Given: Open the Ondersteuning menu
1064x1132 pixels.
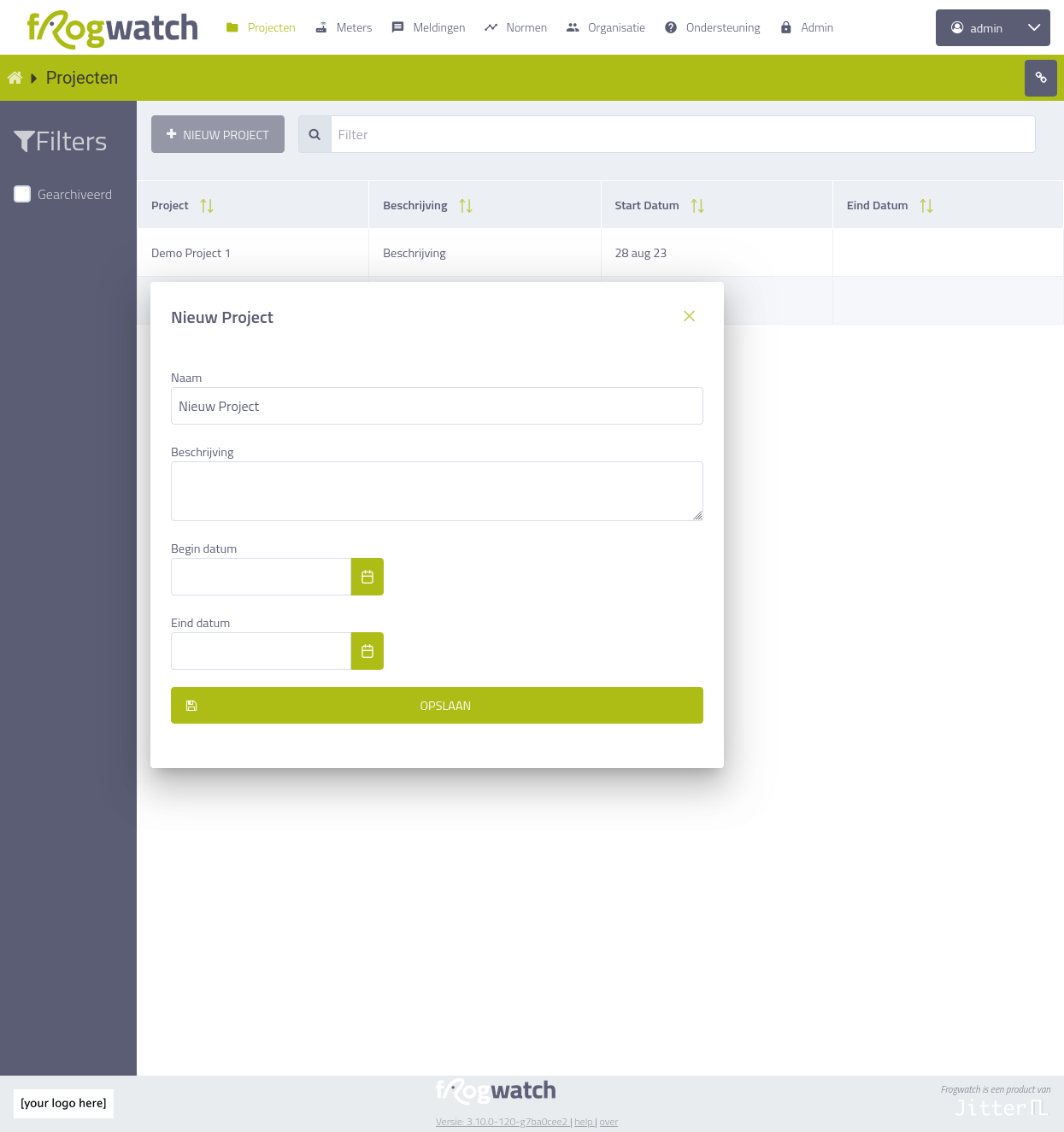Looking at the screenshot, I should [x=713, y=27].
